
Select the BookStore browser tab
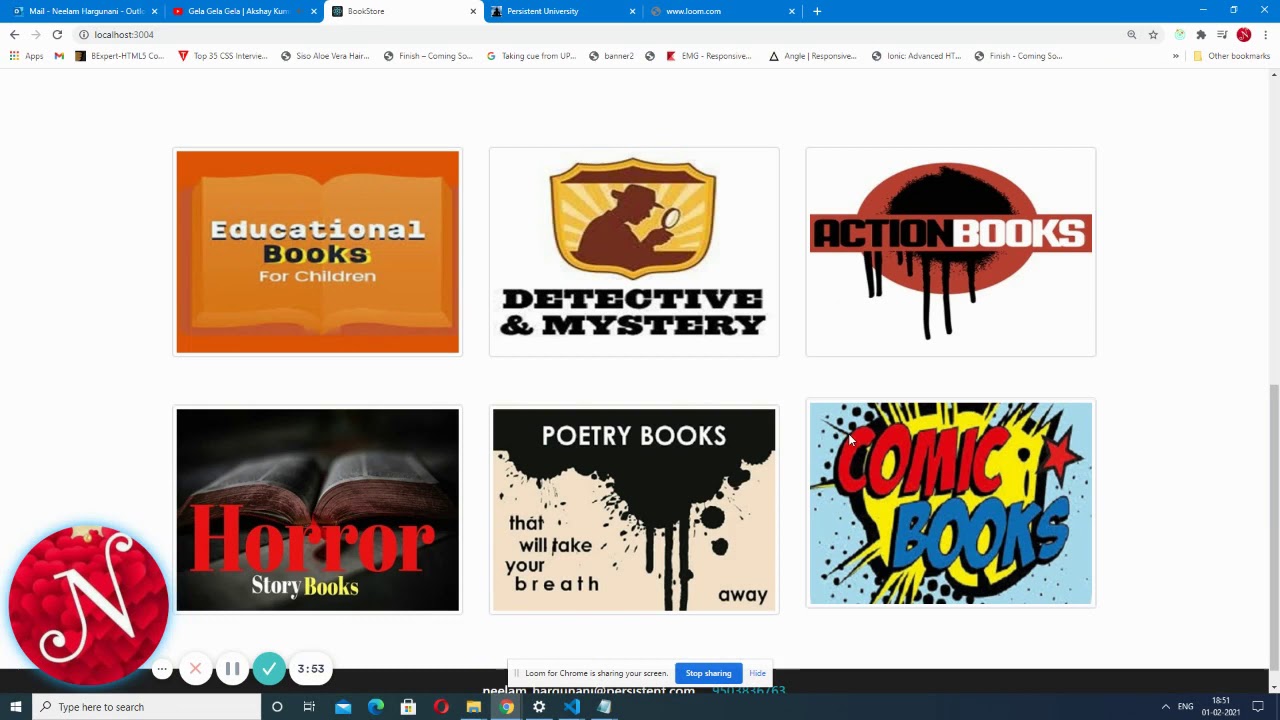(x=400, y=11)
